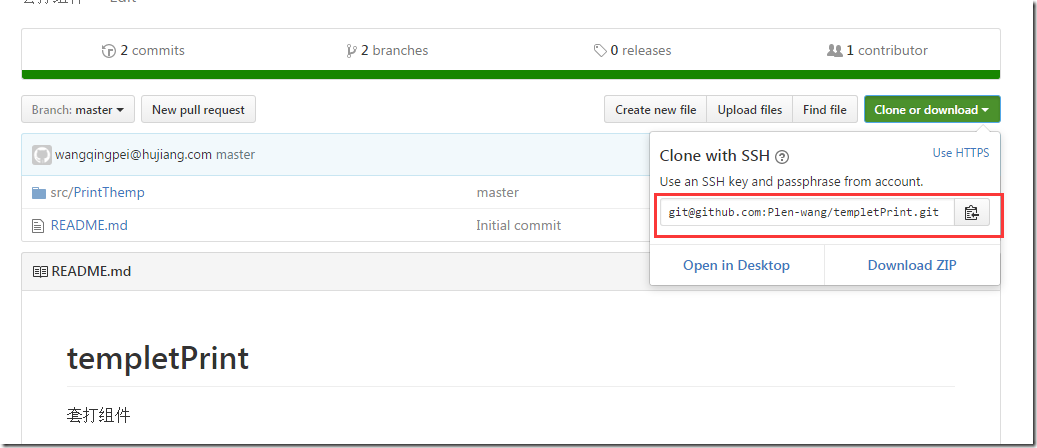The width and height of the screenshot is (1037, 448).
Task: Click the branches fork icon
Action: point(351,51)
